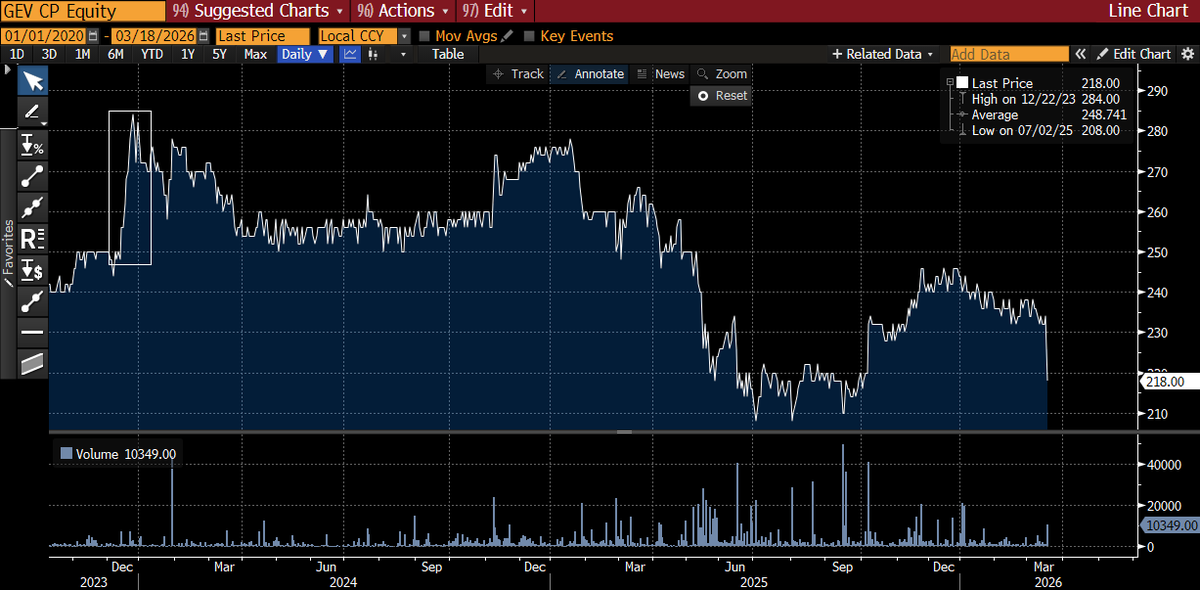Choose the percent change measurement tool
Screen dimensions: 1200x590
tap(33, 145)
